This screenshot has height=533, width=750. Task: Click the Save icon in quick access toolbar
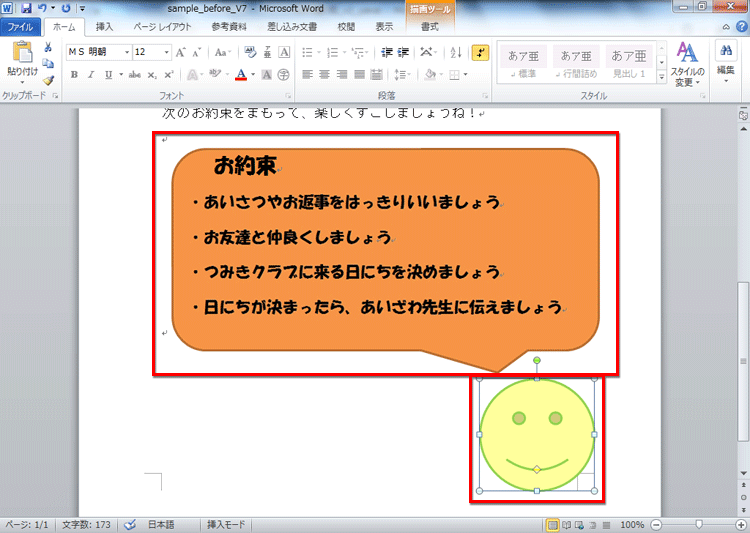pyautogui.click(x=26, y=8)
